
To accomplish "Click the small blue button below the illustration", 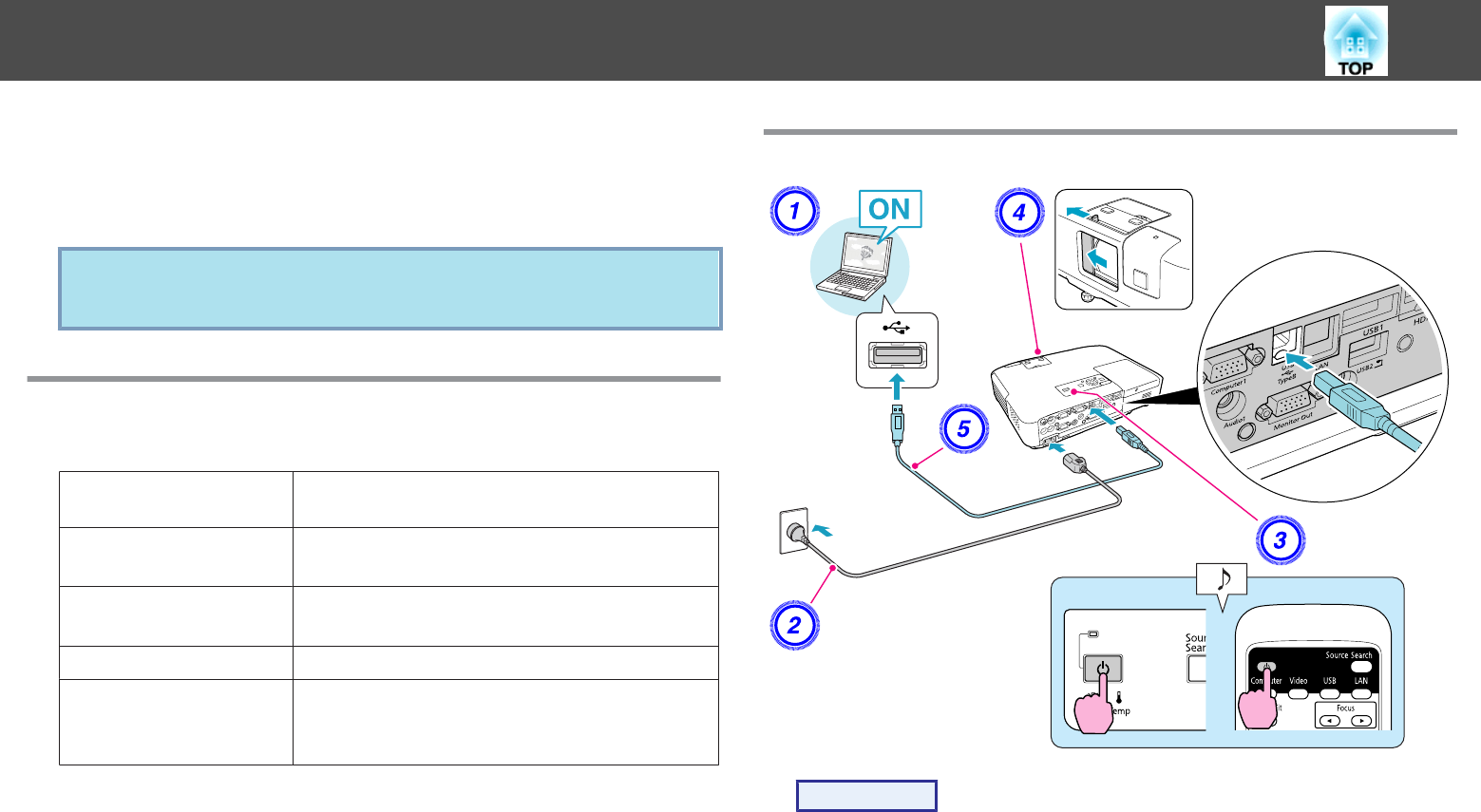I will pos(866,796).
